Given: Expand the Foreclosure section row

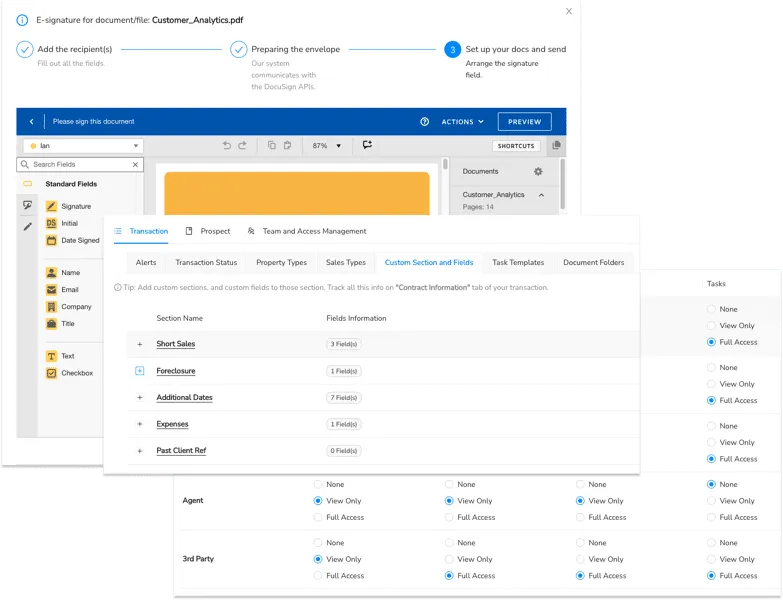Looking at the screenshot, I should coord(140,371).
